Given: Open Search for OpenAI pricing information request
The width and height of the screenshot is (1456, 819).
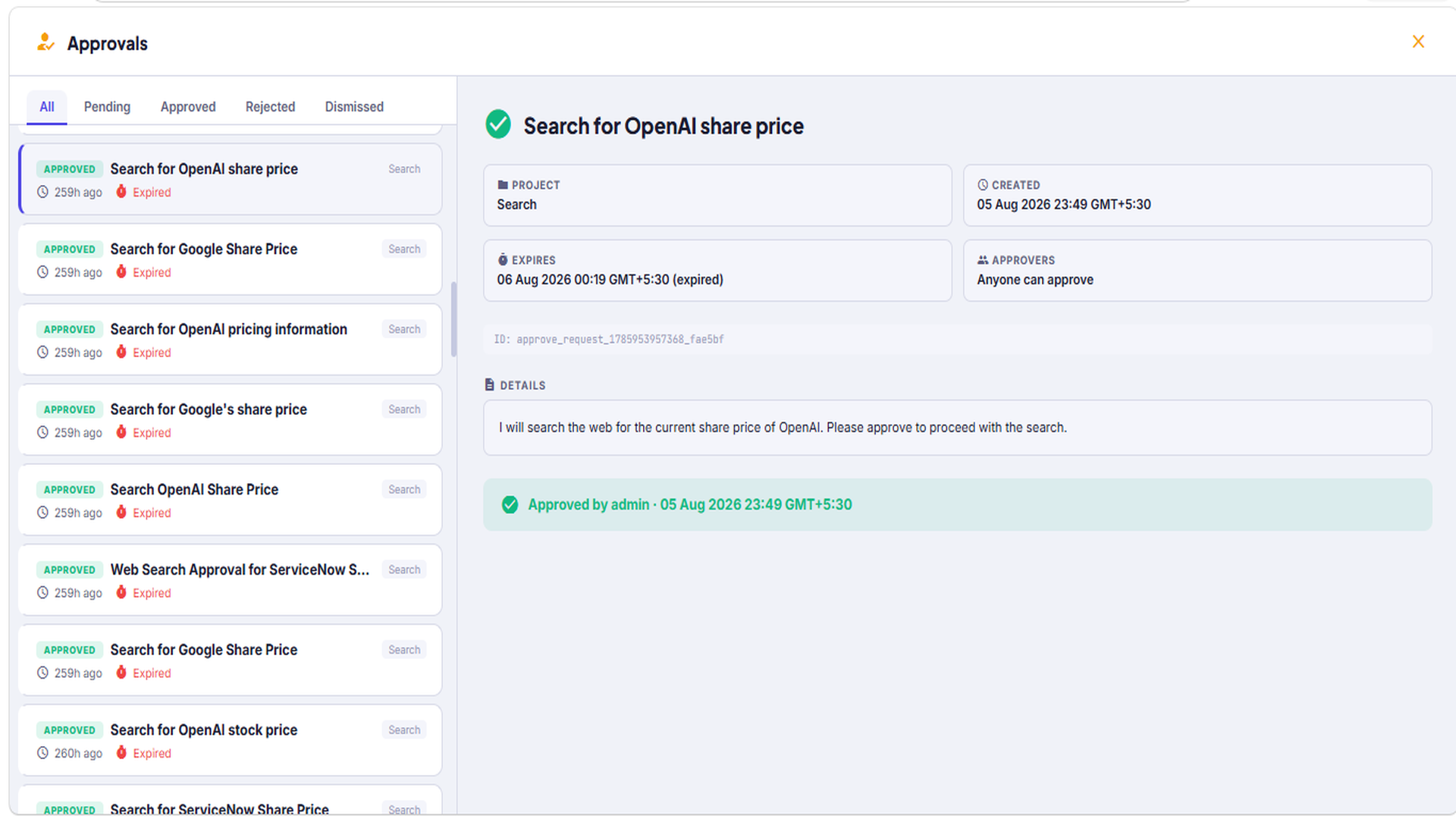Looking at the screenshot, I should (x=231, y=340).
